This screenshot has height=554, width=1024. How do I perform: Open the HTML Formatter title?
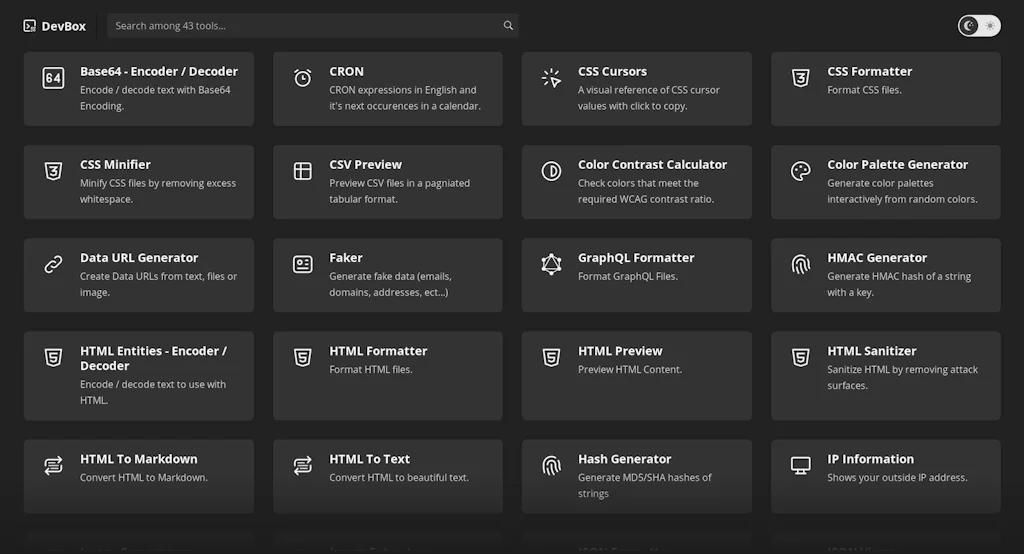coord(377,351)
